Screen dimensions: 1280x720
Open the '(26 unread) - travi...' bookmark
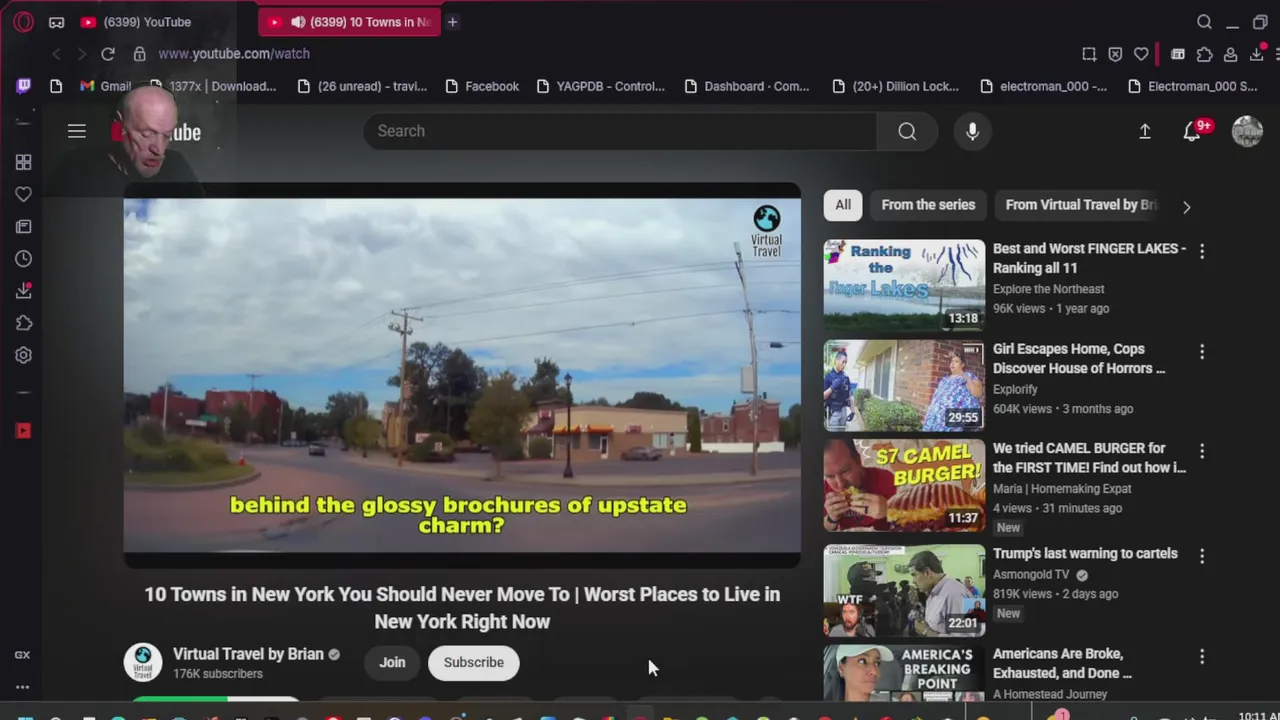[362, 86]
